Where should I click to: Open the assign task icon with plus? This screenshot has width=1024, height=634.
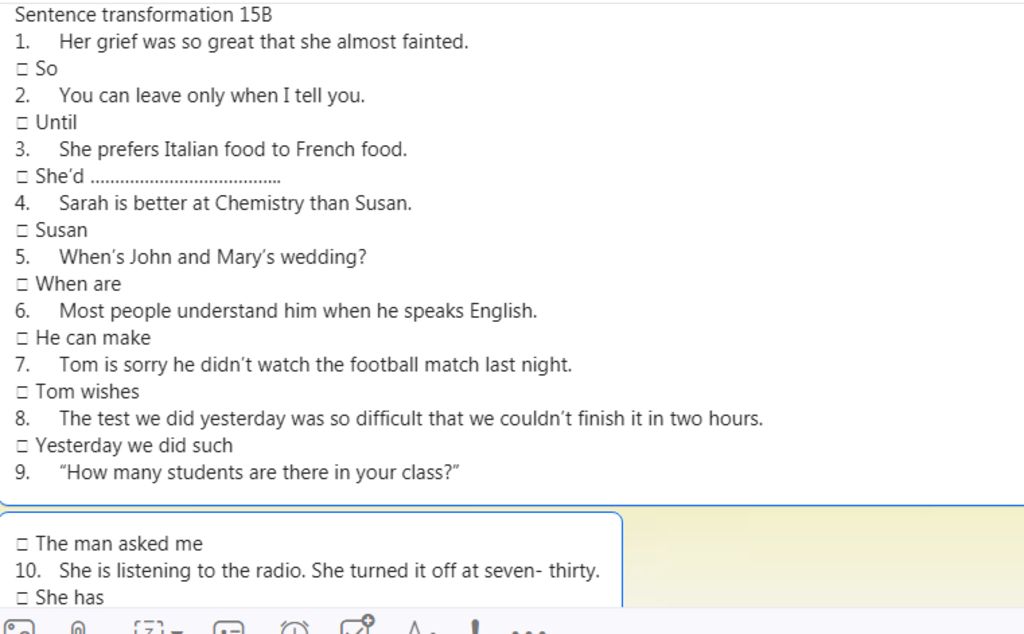pyautogui.click(x=357, y=626)
